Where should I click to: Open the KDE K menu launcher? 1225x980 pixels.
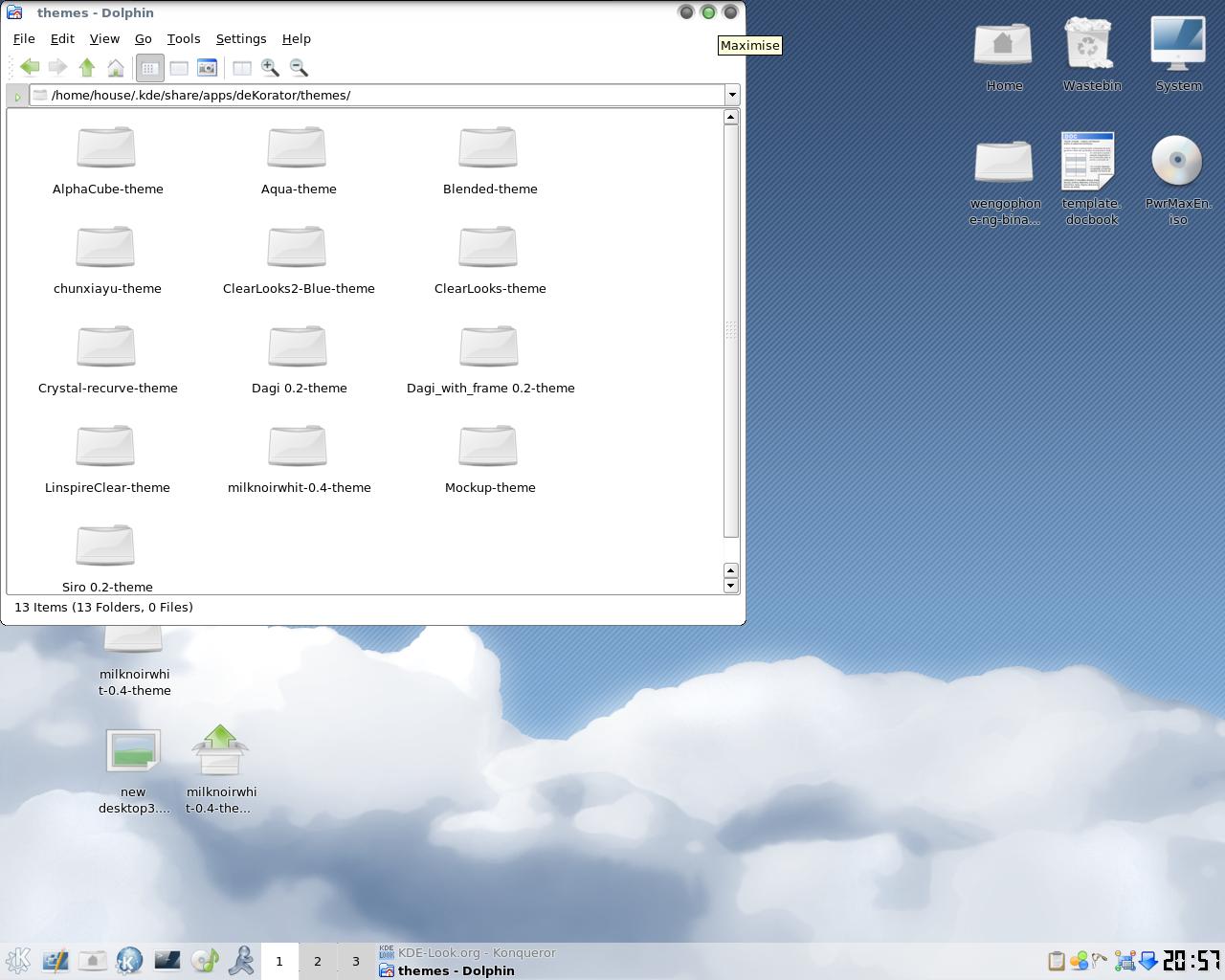18,961
